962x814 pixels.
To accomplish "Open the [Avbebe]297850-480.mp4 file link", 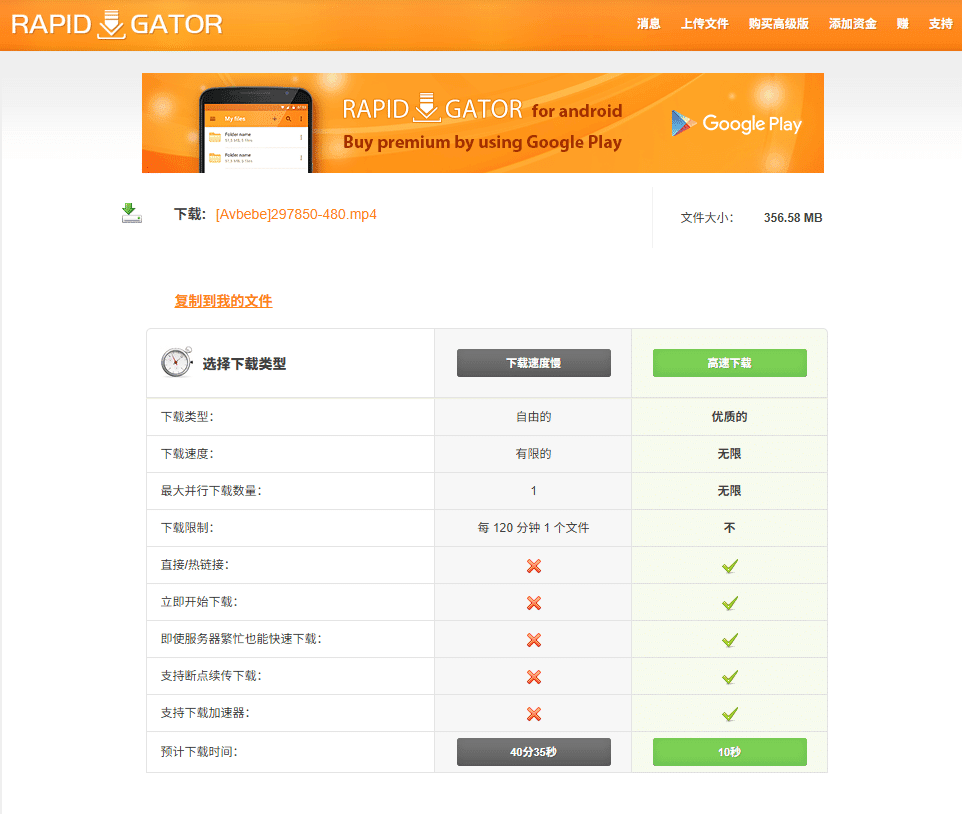I will coord(296,214).
